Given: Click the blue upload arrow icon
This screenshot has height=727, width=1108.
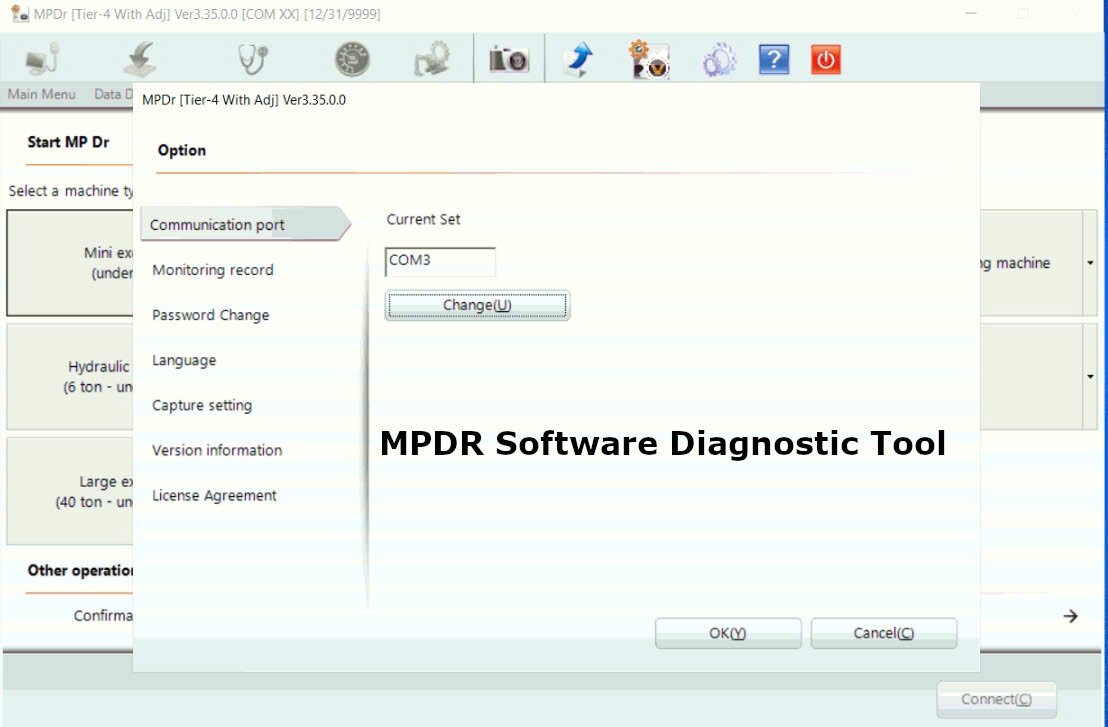Looking at the screenshot, I should 578,58.
